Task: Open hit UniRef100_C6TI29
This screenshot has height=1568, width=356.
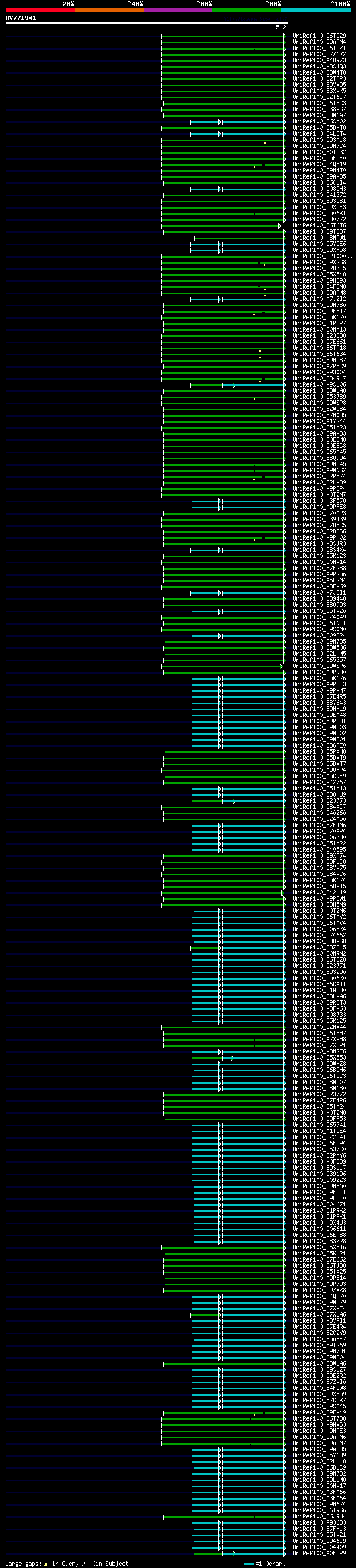Action: [x=319, y=36]
